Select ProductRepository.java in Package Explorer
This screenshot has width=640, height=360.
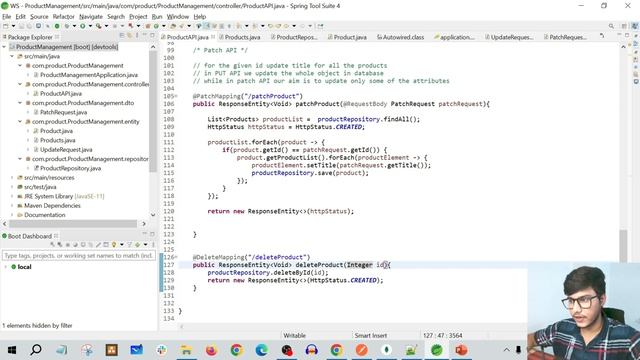pyautogui.click(x=70, y=168)
